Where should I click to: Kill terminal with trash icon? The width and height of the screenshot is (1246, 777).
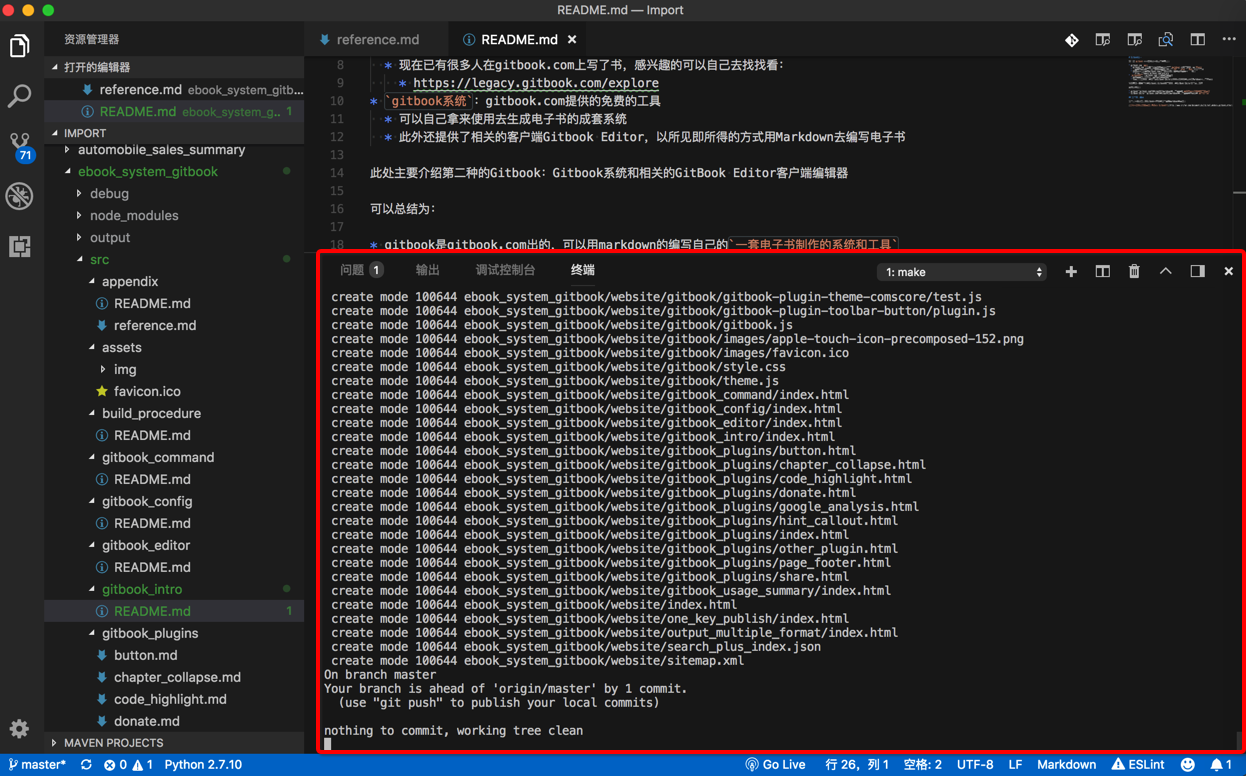click(1134, 271)
